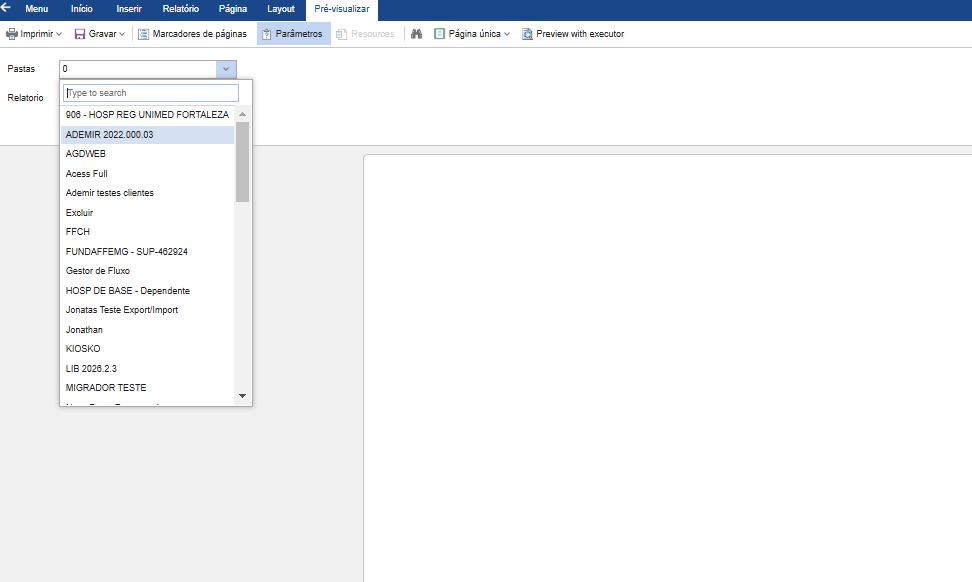Toggle the Parâmetros panel button
This screenshot has height=582, width=972.
click(293, 34)
